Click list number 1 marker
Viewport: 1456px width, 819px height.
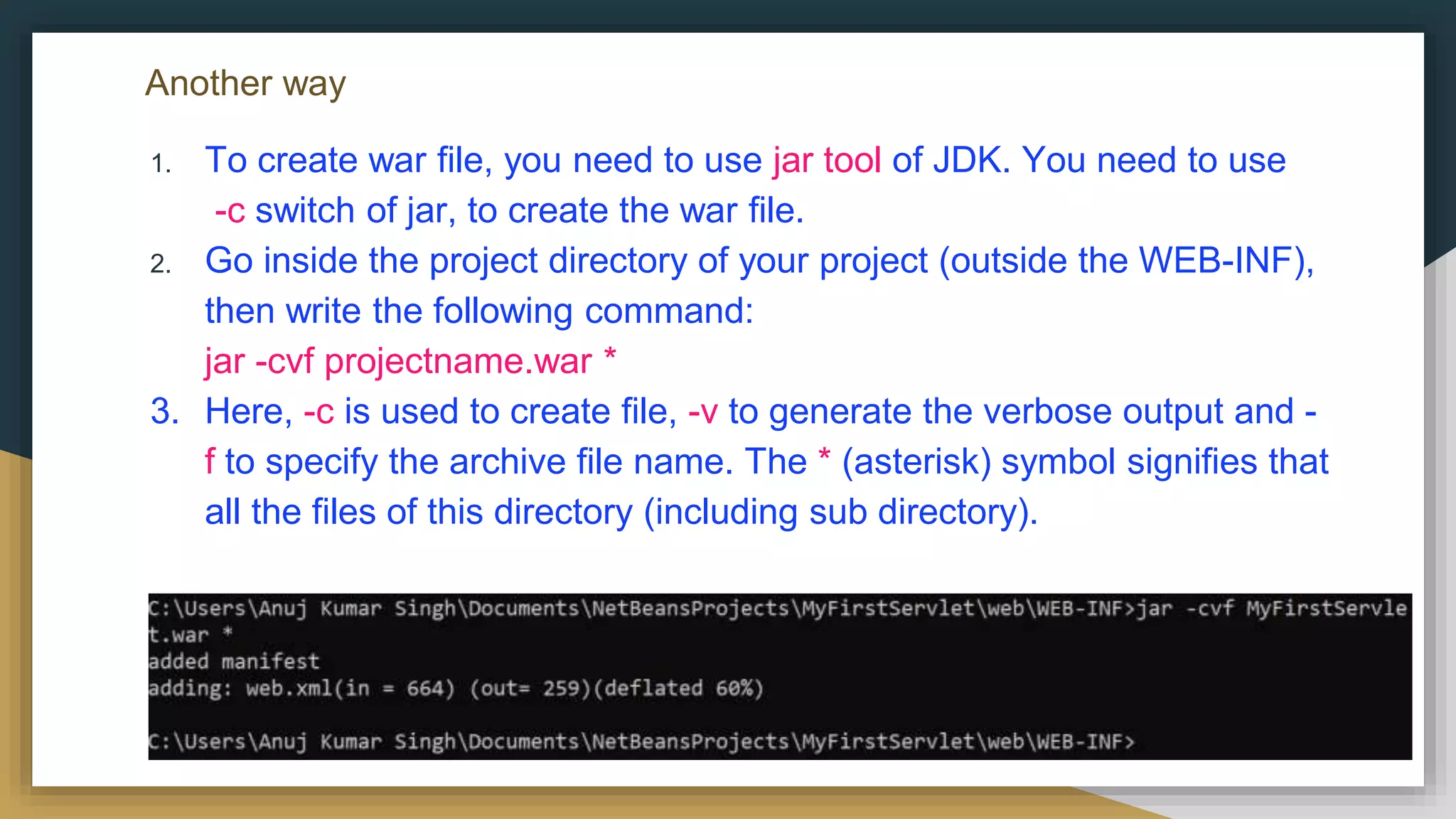tap(161, 164)
